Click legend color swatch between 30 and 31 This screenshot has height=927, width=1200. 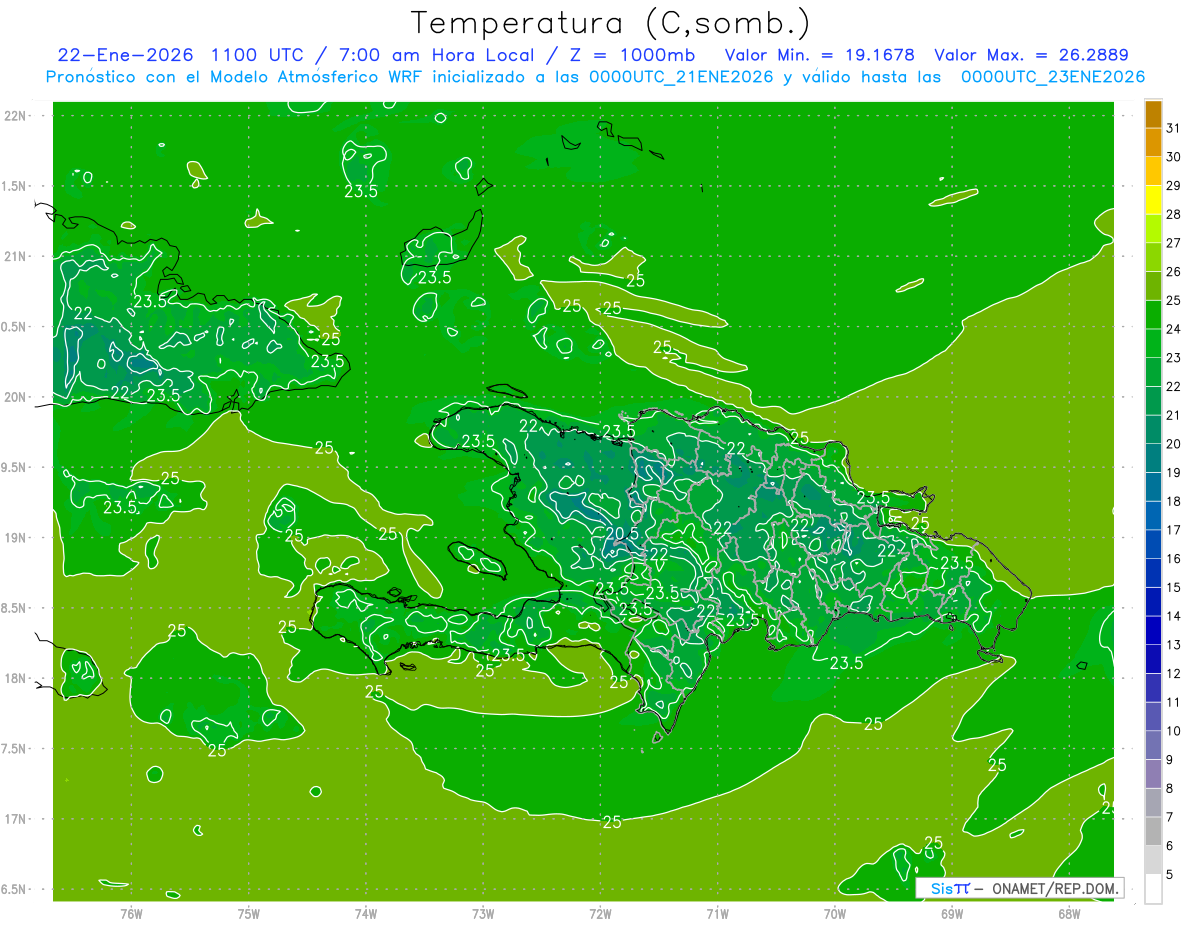tap(1153, 143)
